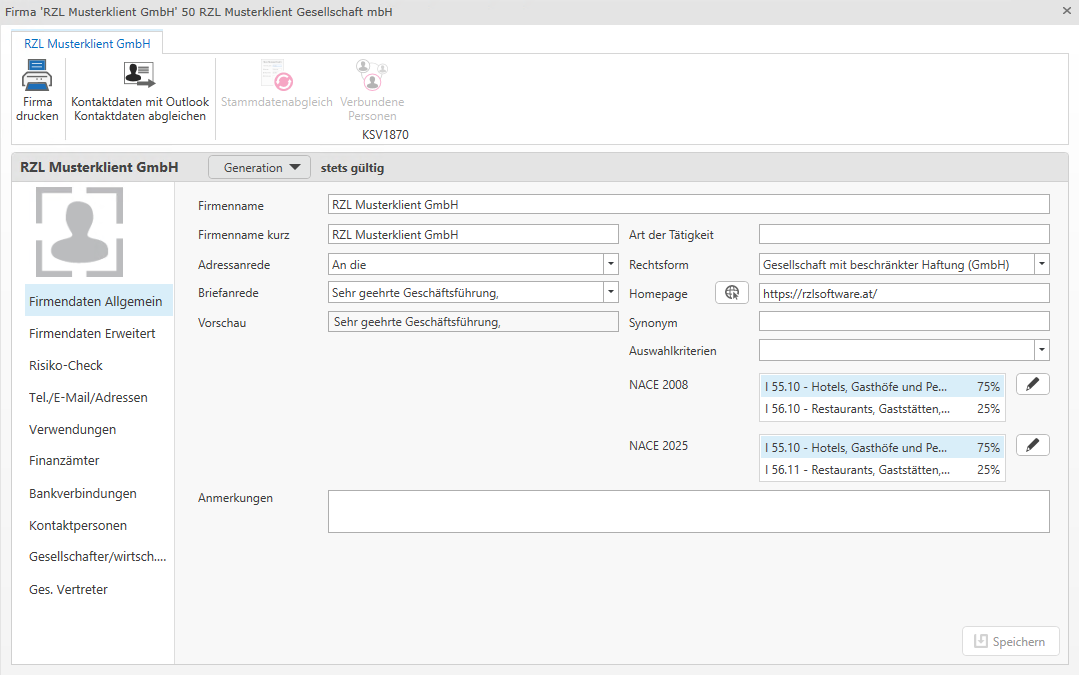1079x675 pixels.
Task: Expand the Generation dropdown
Action: click(x=260, y=168)
